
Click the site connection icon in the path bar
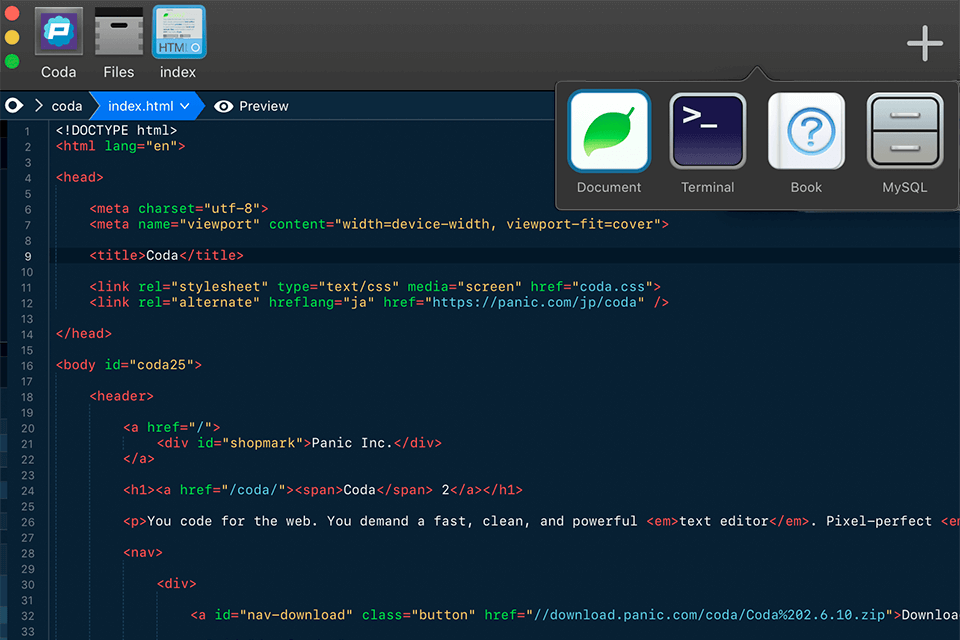click(14, 105)
